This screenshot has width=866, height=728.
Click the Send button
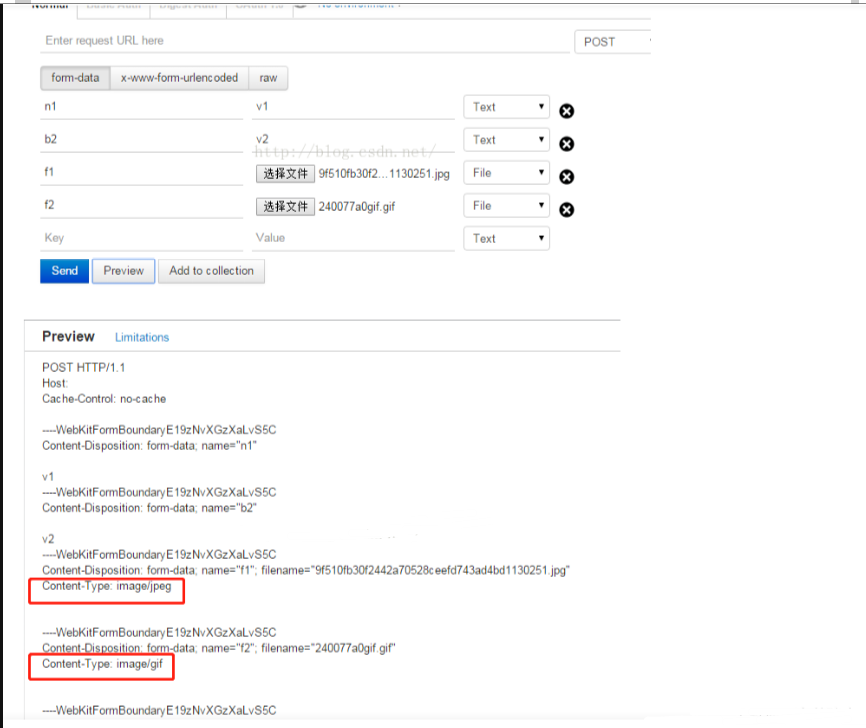pyautogui.click(x=64, y=270)
